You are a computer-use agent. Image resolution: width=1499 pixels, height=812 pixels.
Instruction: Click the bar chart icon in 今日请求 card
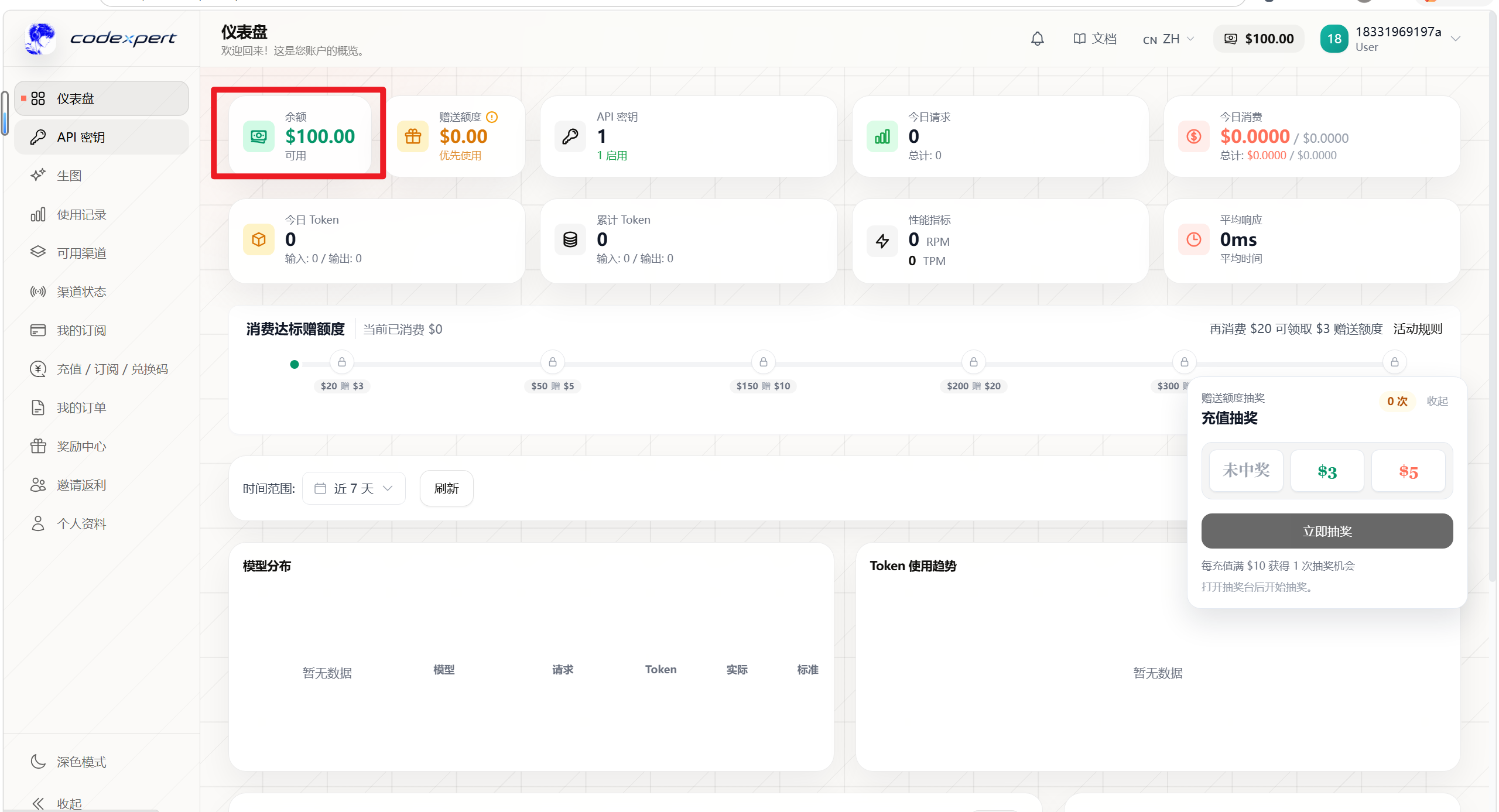pyautogui.click(x=882, y=136)
